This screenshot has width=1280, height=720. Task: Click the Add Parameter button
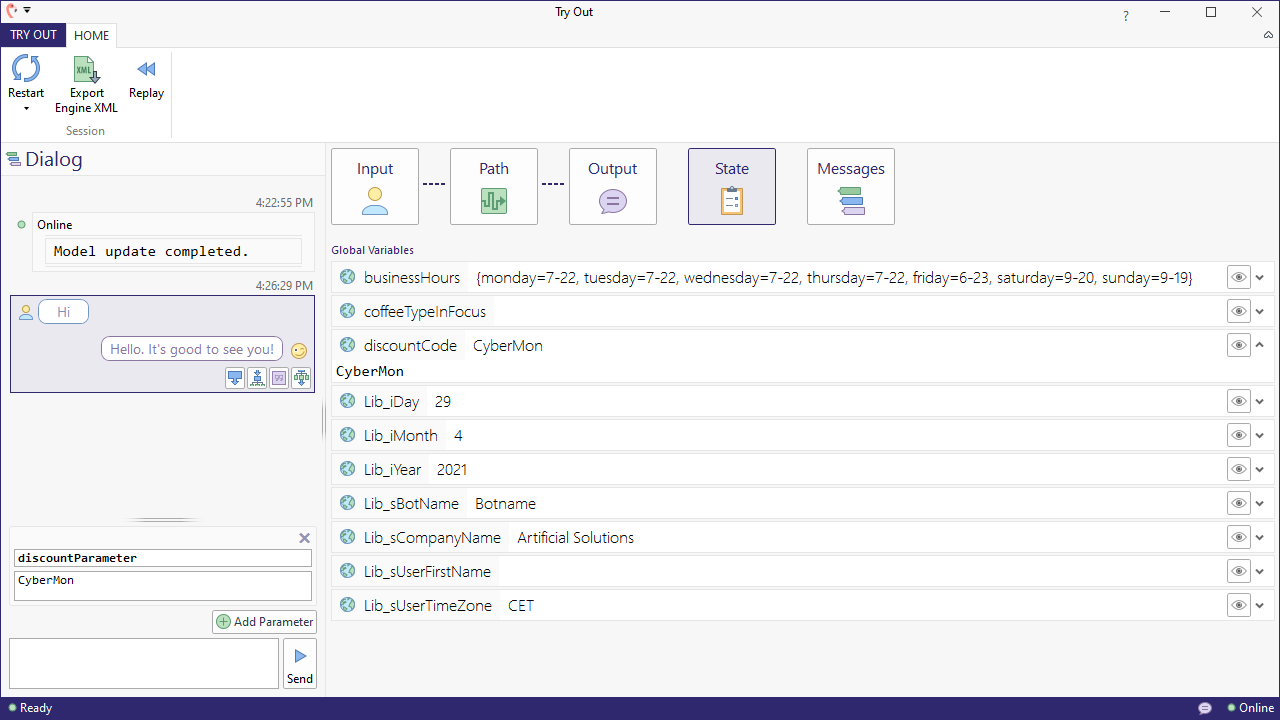pyautogui.click(x=263, y=621)
